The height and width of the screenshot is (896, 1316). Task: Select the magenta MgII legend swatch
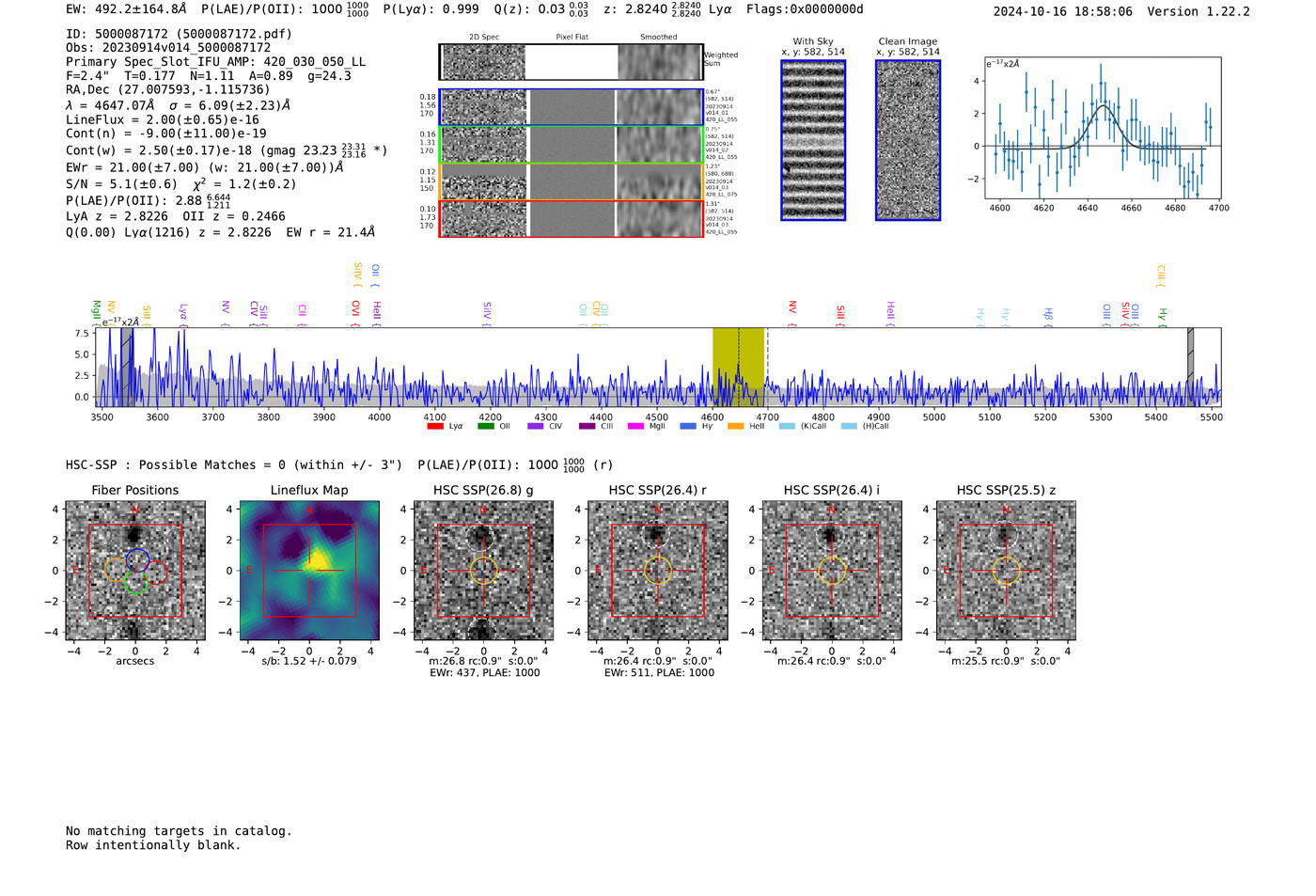point(635,426)
